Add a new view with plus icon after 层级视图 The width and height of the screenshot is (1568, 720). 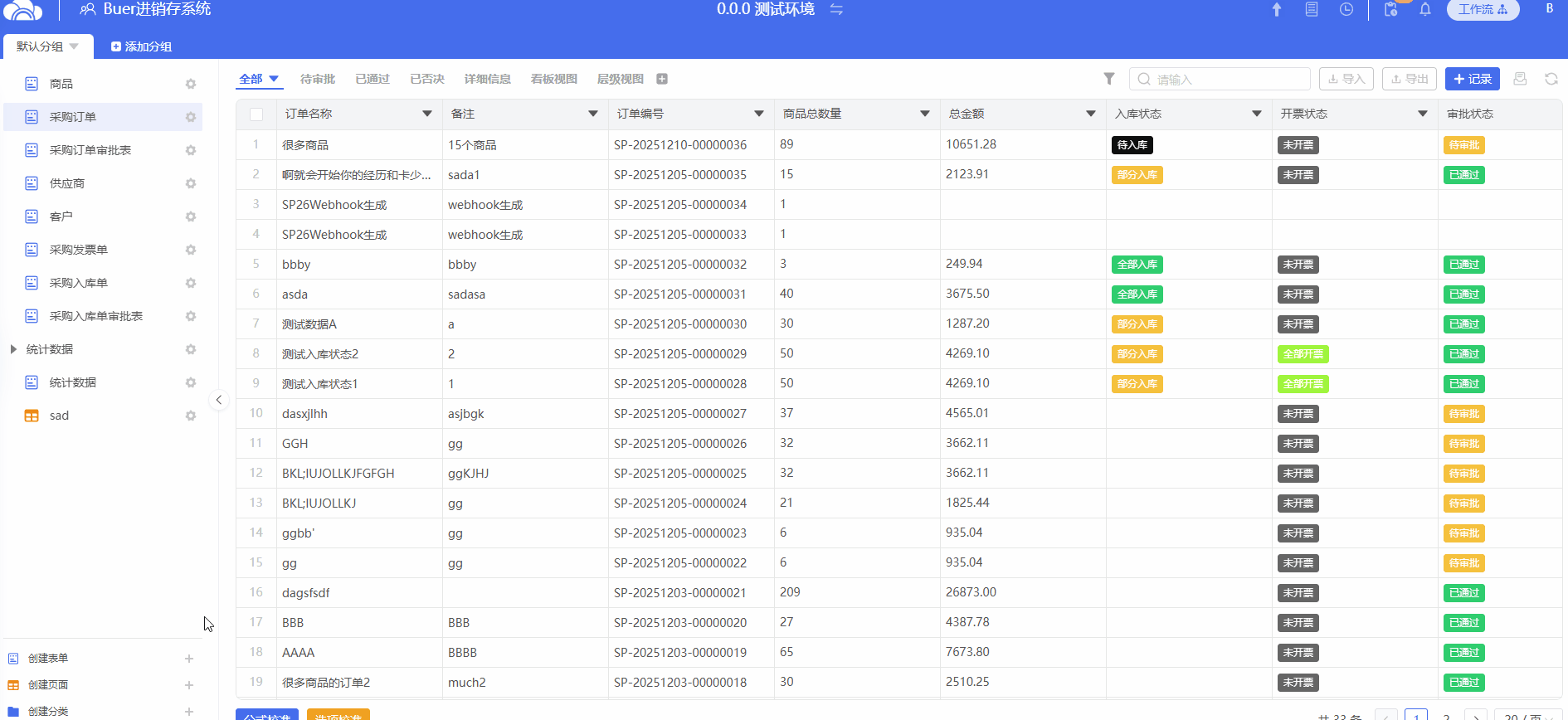click(x=662, y=79)
